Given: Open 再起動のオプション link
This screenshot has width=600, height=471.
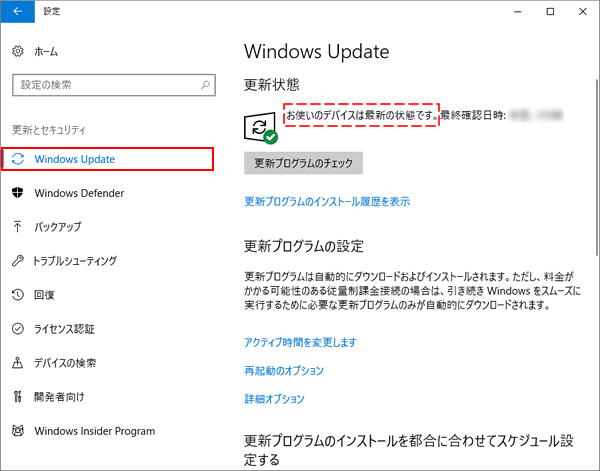Looking at the screenshot, I should click(x=284, y=370).
